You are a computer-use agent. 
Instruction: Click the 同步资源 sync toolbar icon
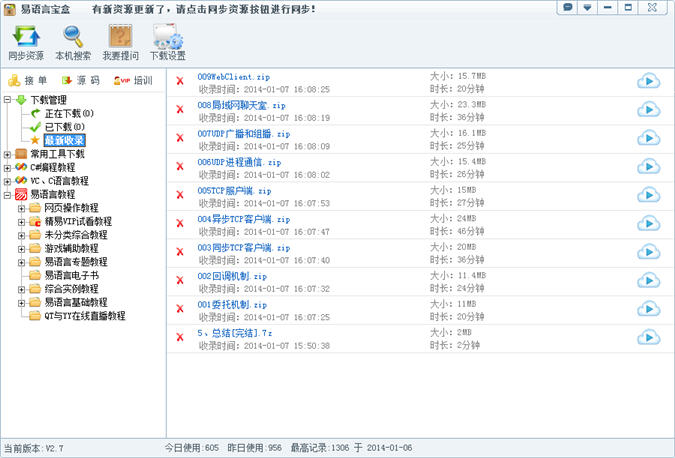25,38
